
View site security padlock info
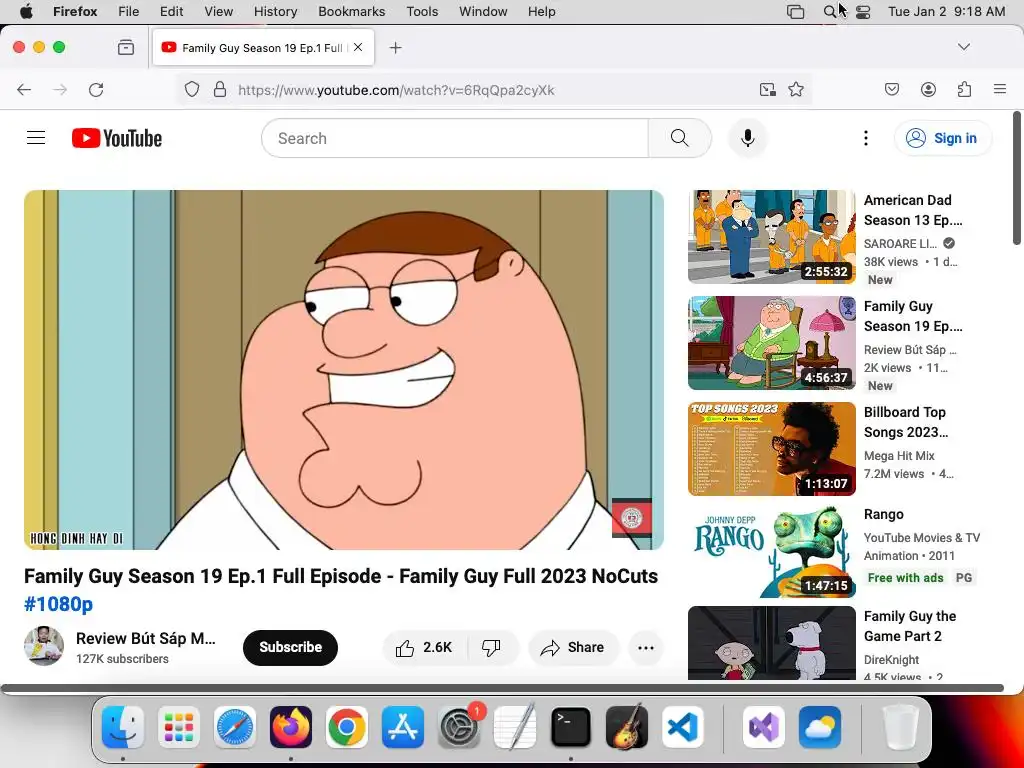pos(220,89)
